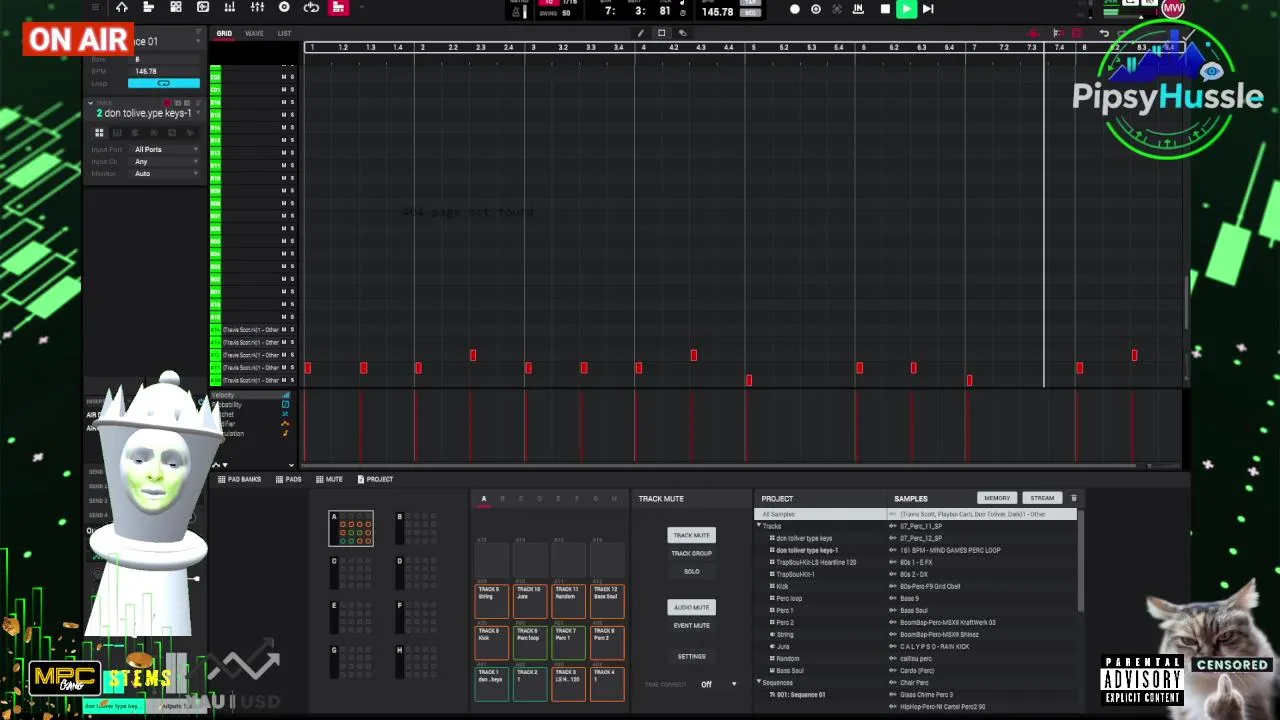Switch to the GRID tab
Image resolution: width=1280 pixels, height=720 pixels.
tap(224, 33)
